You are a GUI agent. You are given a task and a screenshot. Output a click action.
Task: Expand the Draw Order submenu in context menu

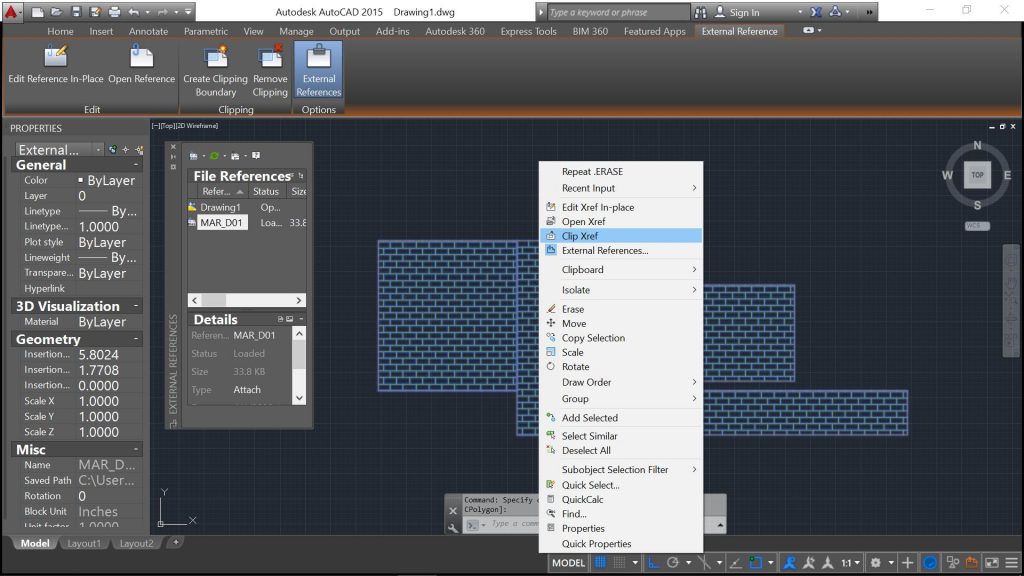pyautogui.click(x=600, y=382)
